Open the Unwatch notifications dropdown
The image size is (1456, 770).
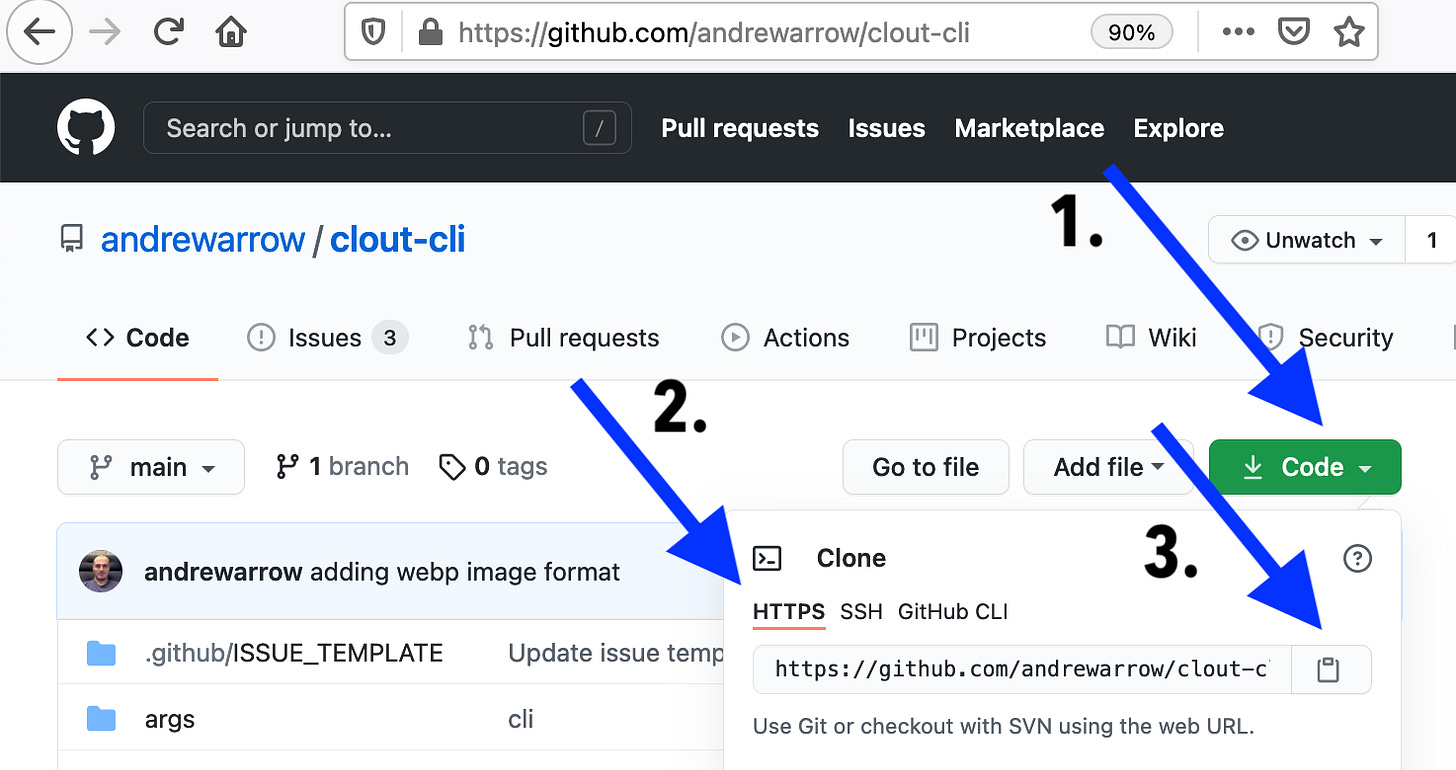pos(1307,240)
